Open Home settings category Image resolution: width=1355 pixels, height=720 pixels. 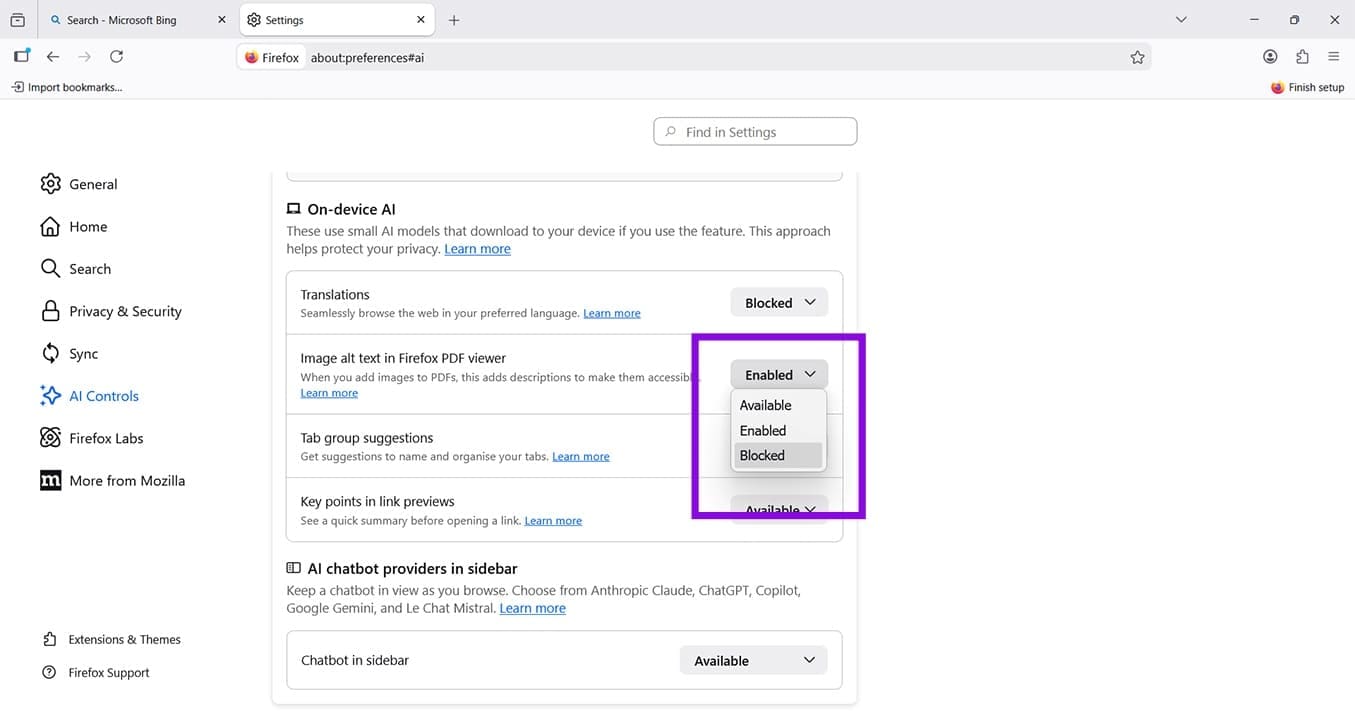point(88,227)
